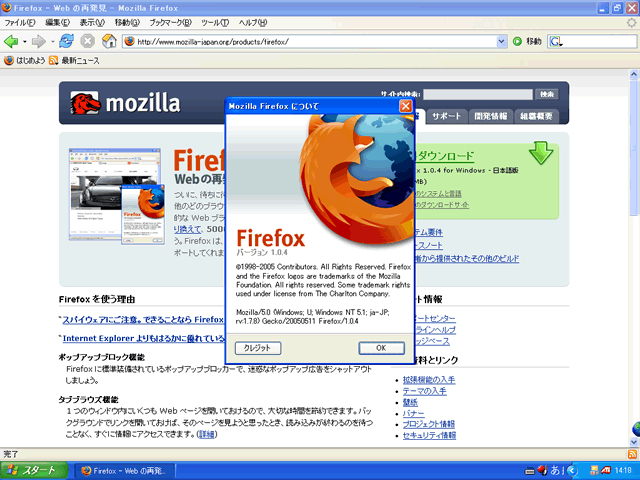Image resolution: width=640 pixels, height=480 pixels.
Task: Click the IME あ input mode indicator
Action: (555, 471)
